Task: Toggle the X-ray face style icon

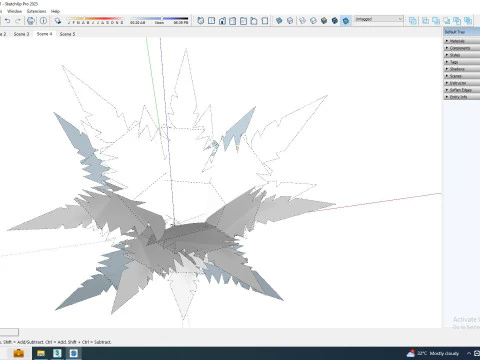Action: (x=279, y=21)
